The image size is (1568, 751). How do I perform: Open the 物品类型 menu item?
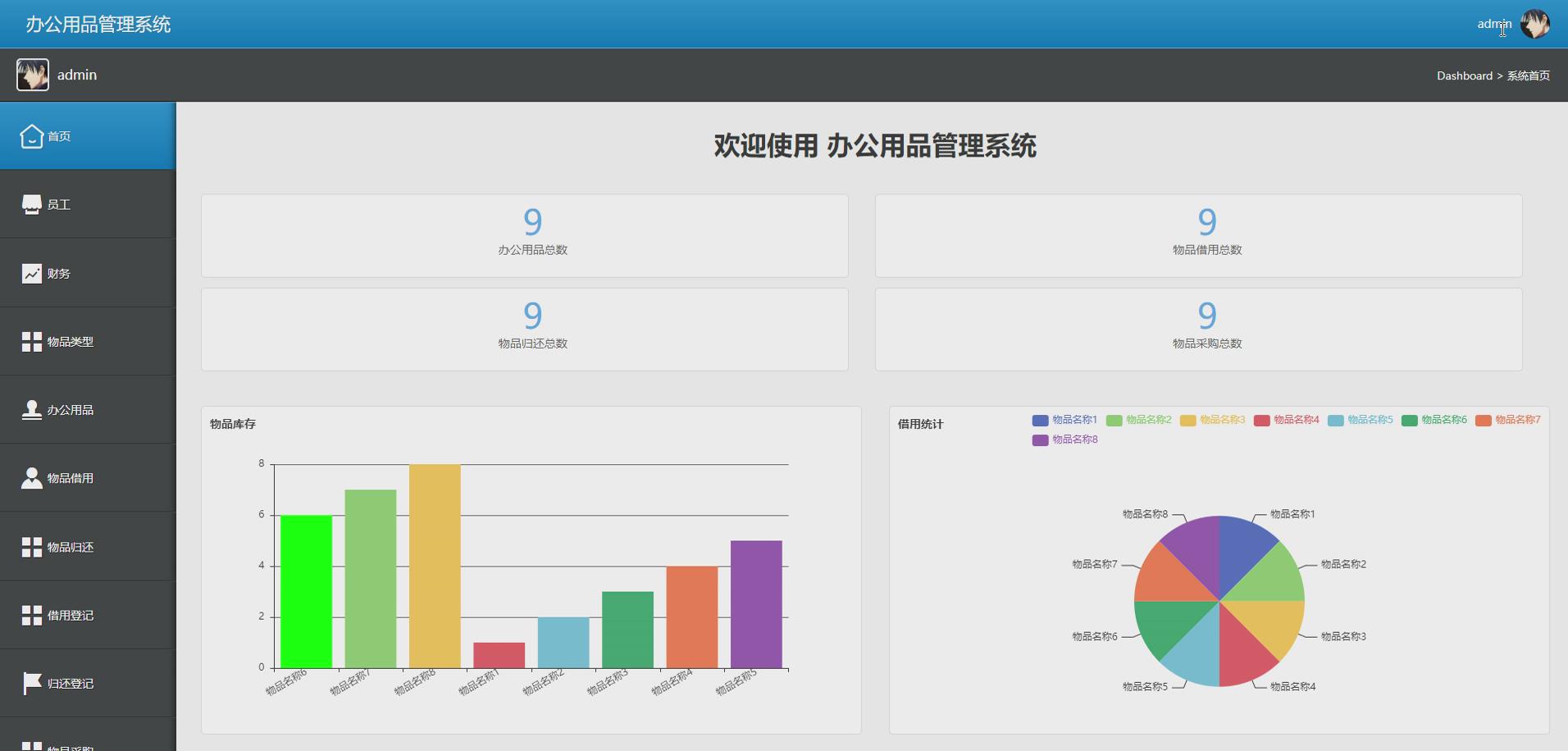tap(88, 342)
